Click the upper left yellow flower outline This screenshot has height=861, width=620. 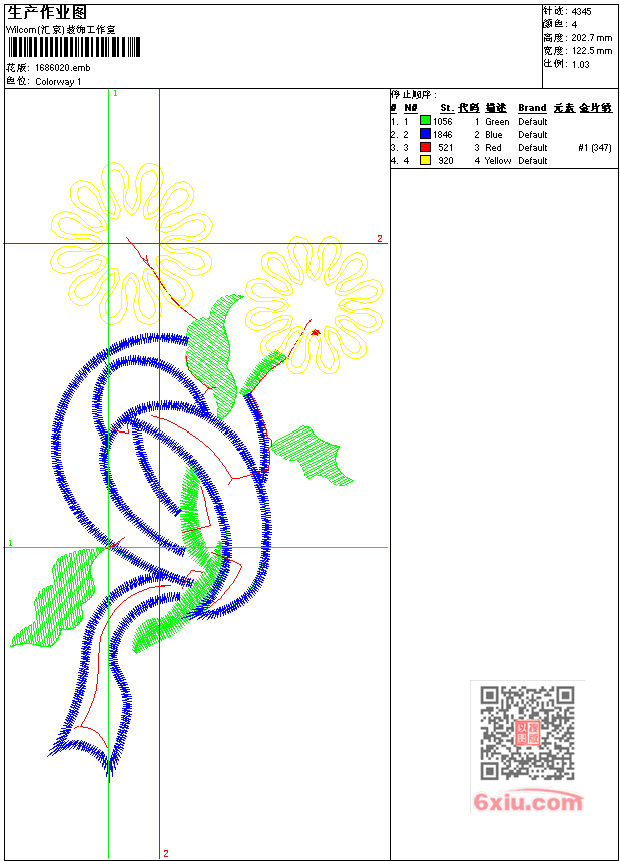[132, 243]
